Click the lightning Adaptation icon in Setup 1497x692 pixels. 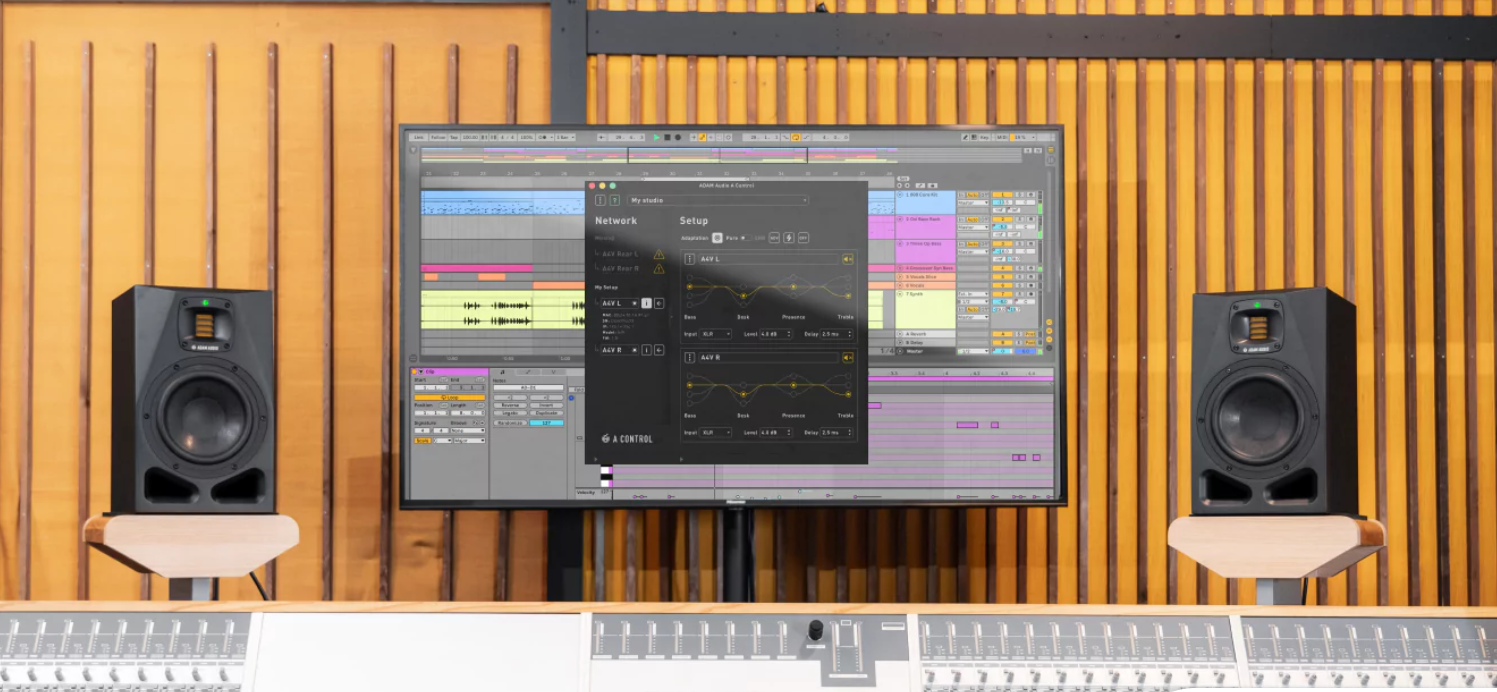(x=787, y=238)
